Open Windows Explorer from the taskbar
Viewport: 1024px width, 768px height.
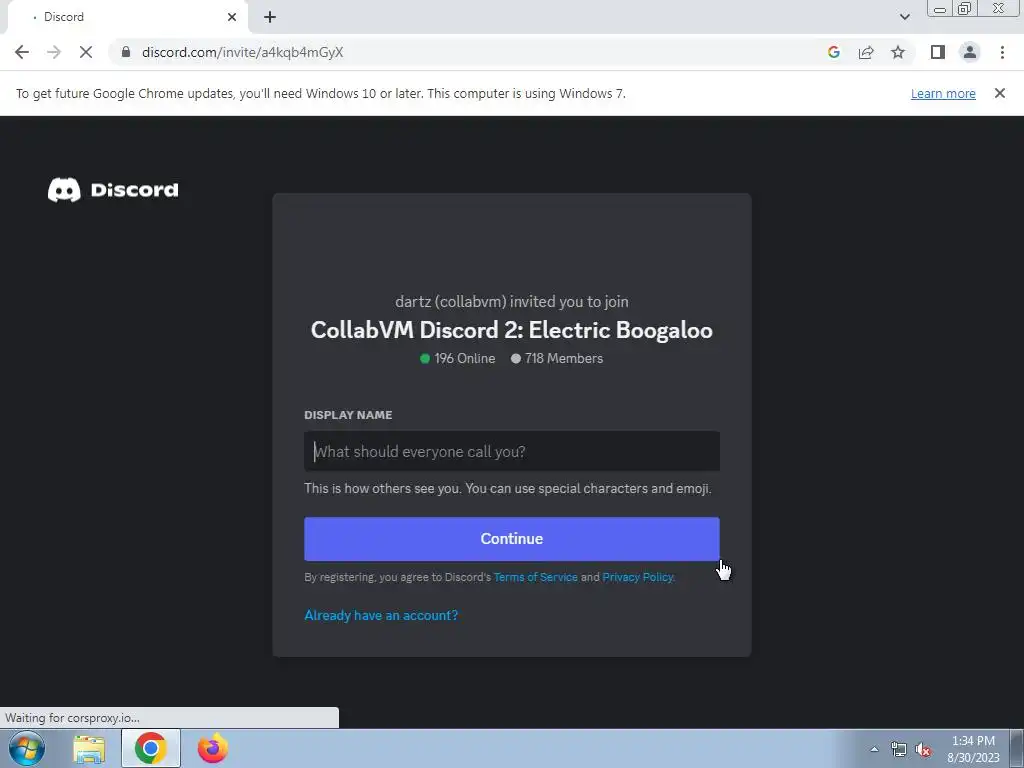pos(89,748)
